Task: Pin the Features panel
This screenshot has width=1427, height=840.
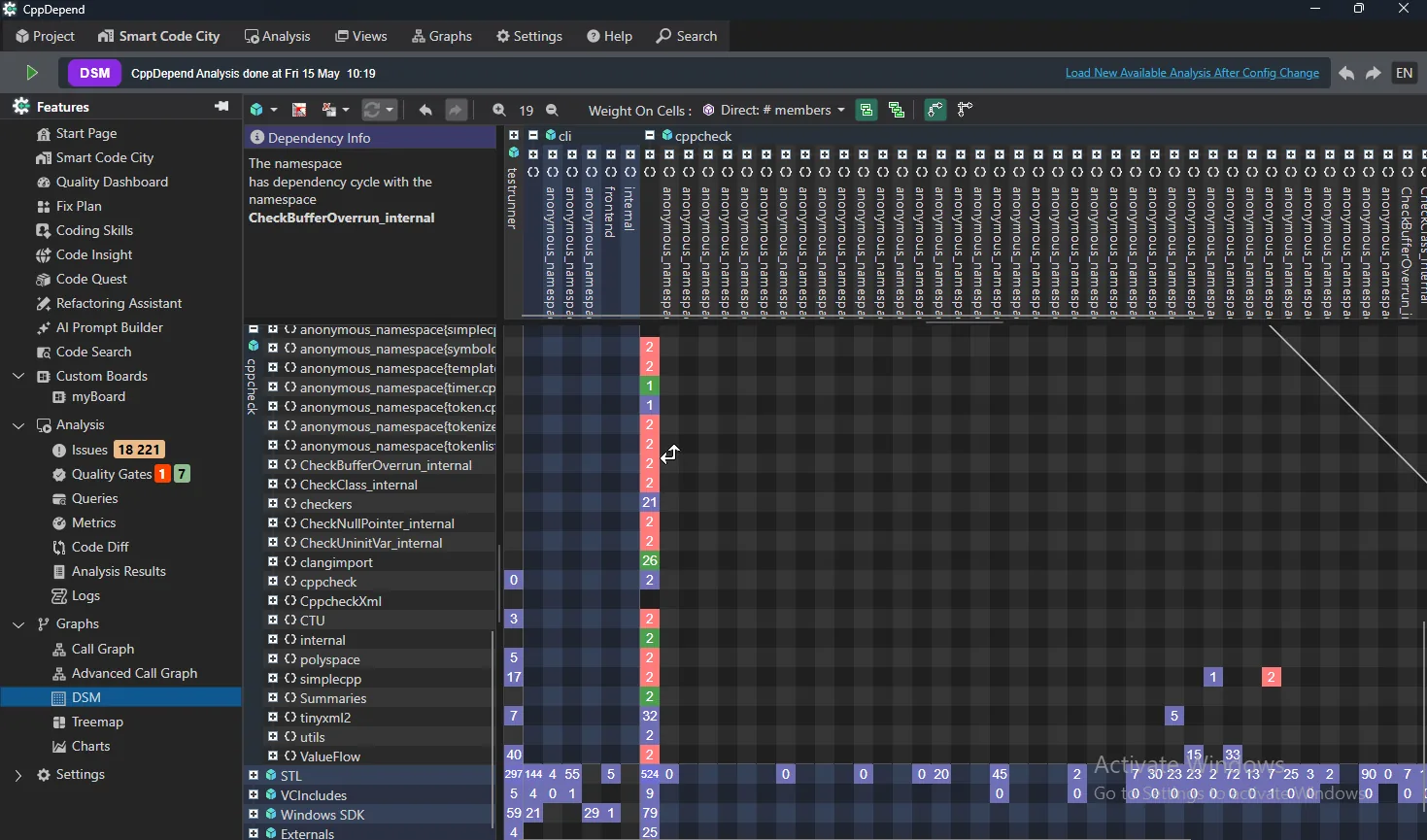Action: tap(221, 106)
